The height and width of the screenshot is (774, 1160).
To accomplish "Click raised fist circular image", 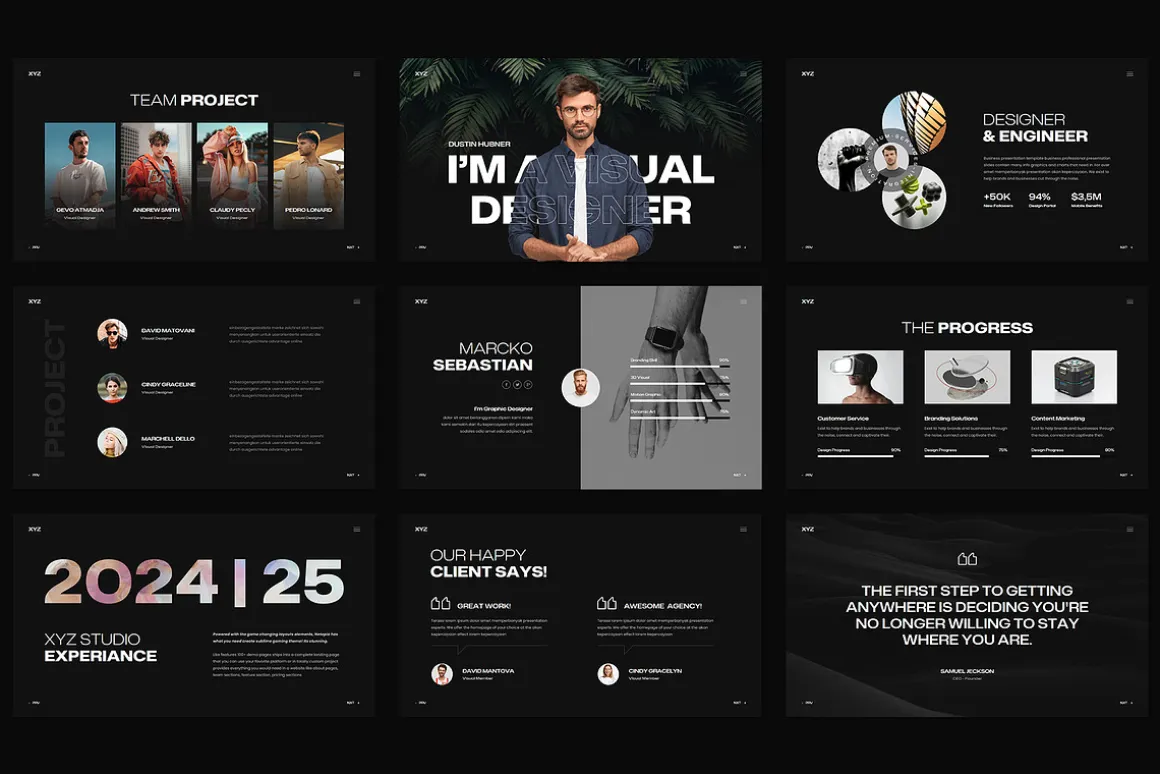I will [x=846, y=160].
